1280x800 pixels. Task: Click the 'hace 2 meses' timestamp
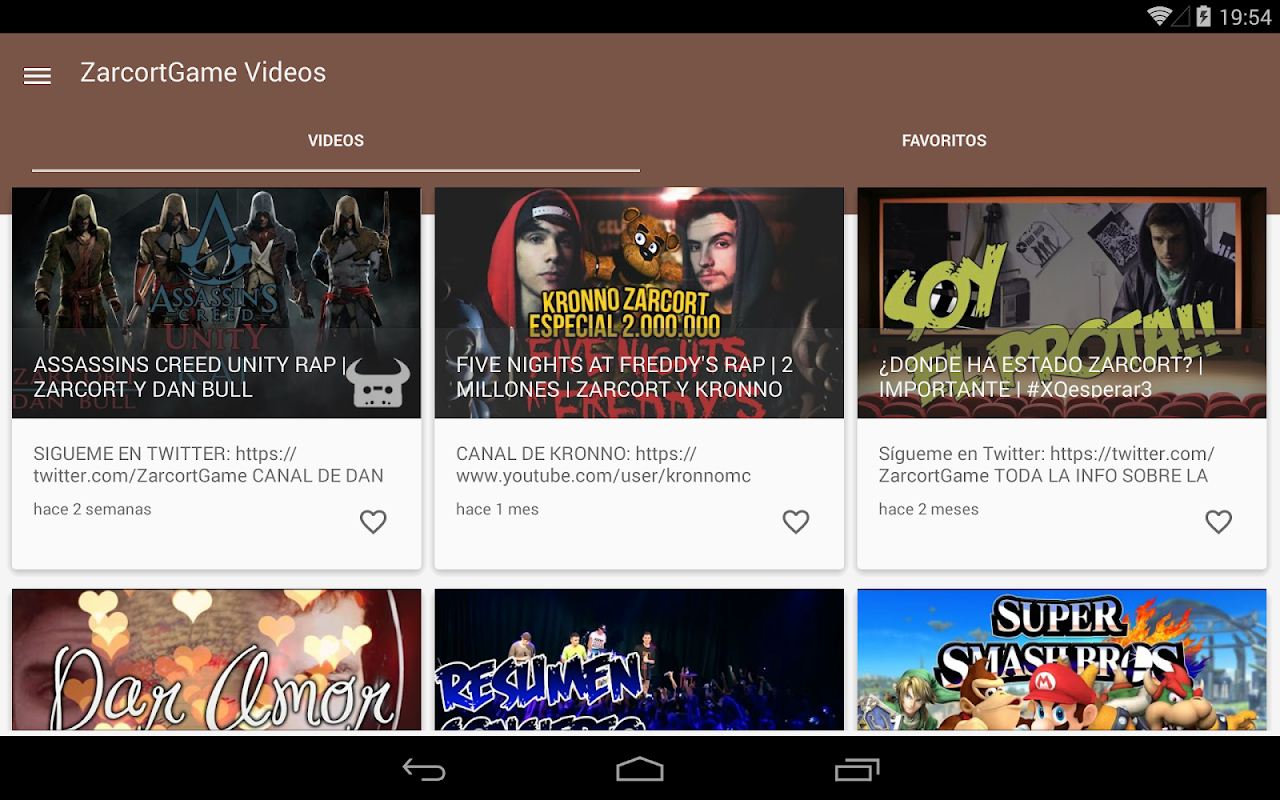(x=928, y=509)
